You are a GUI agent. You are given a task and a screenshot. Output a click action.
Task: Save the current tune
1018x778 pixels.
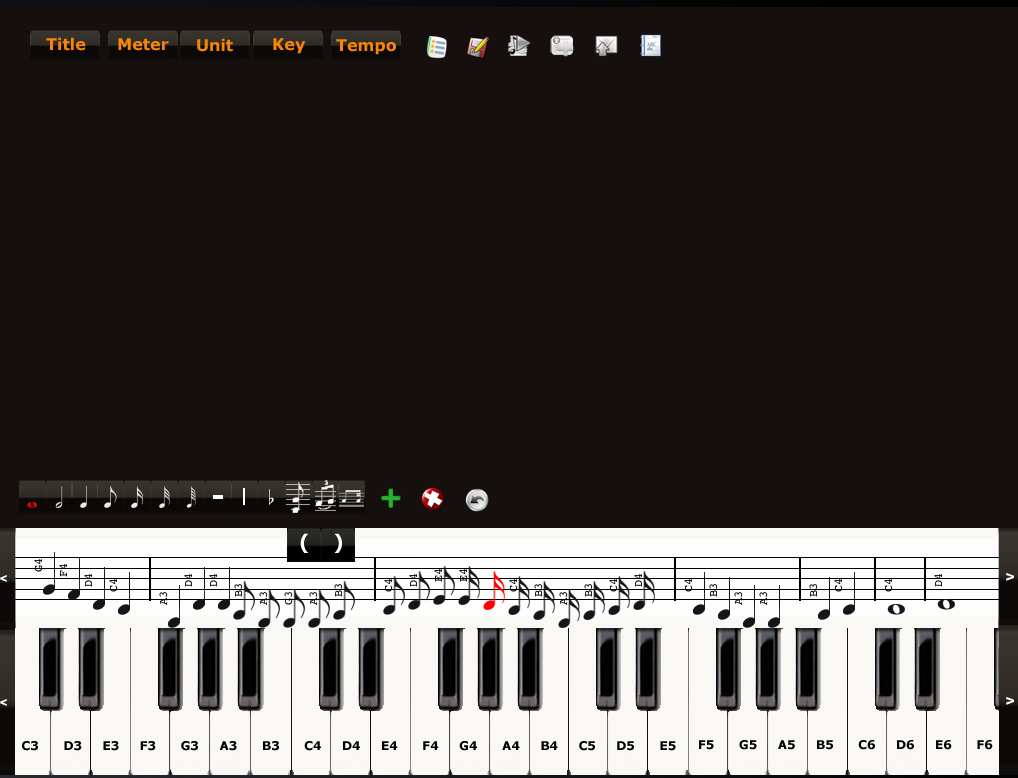pos(477,46)
